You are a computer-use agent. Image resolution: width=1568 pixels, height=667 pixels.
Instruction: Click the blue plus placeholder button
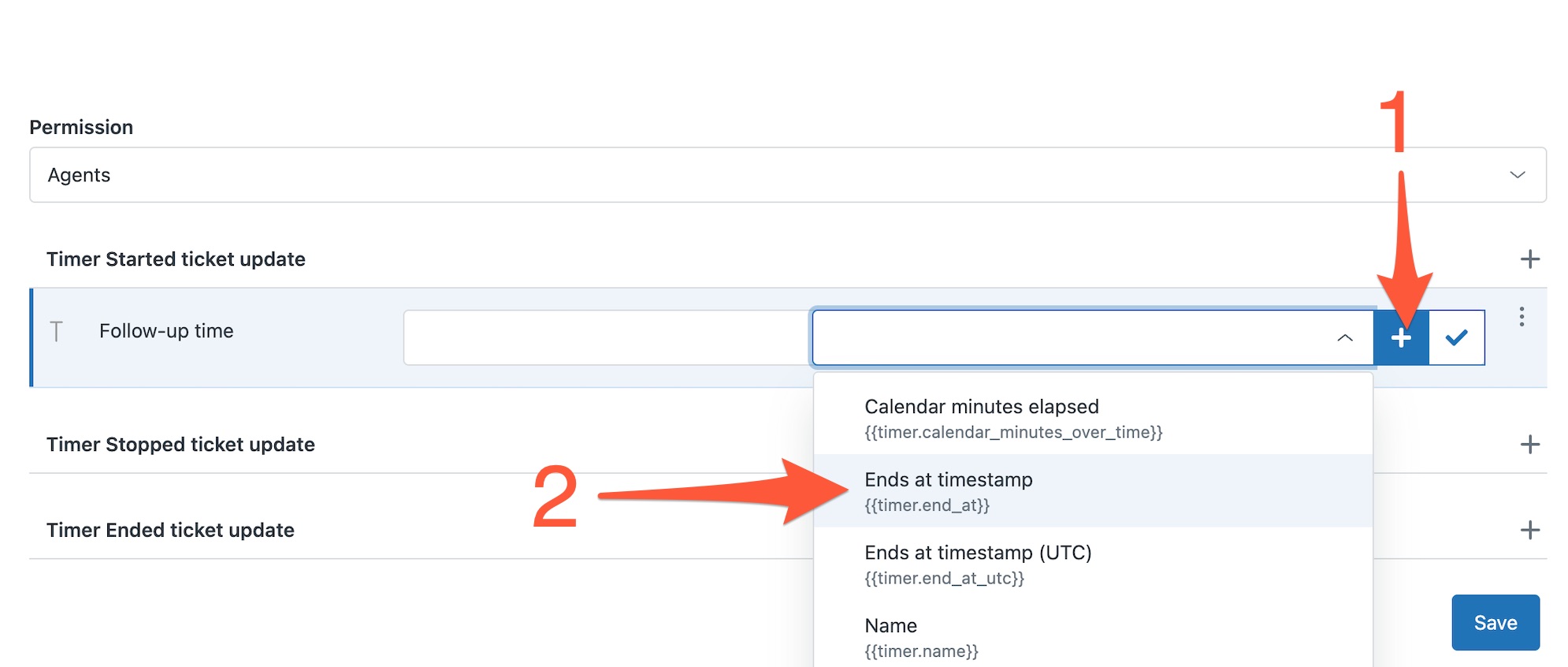[x=1401, y=337]
